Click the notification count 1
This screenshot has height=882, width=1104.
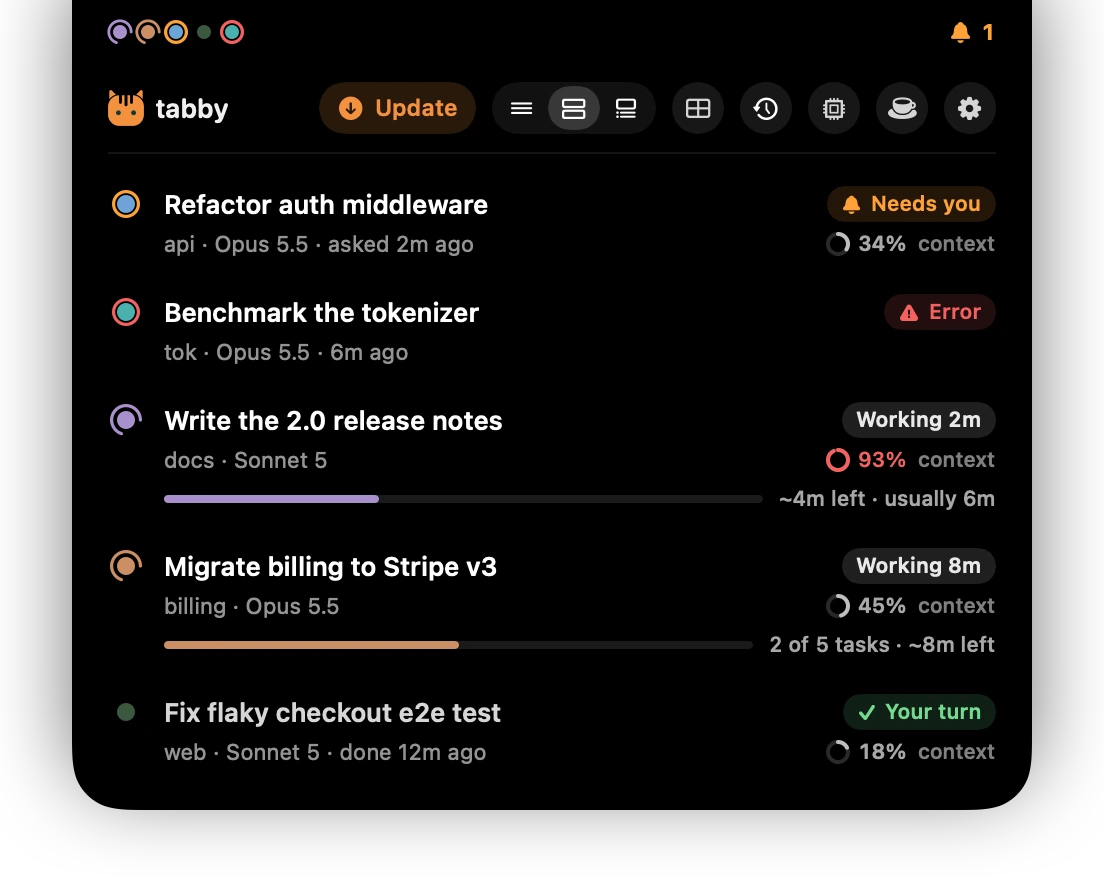pos(988,32)
